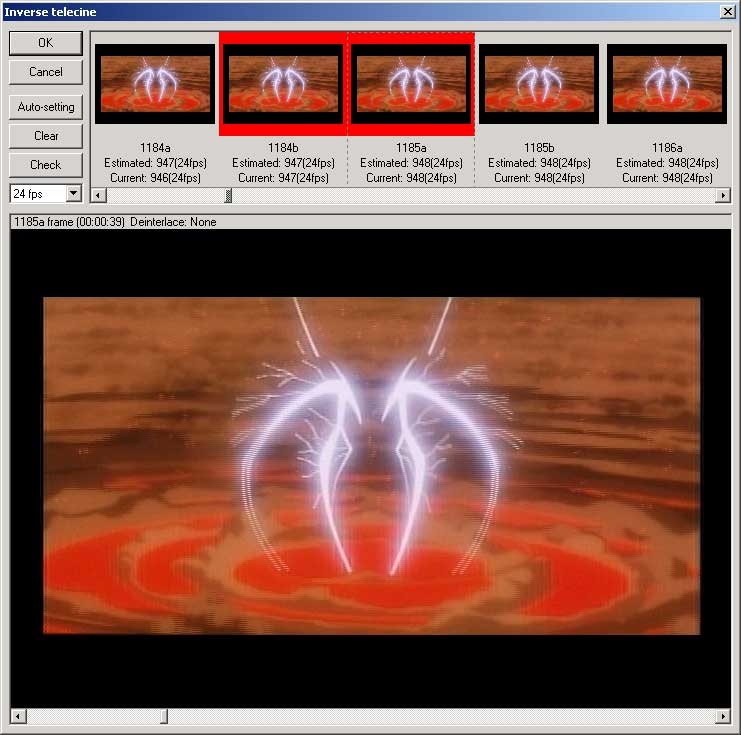The width and height of the screenshot is (741, 735).
Task: Click the OK button
Action: [x=46, y=43]
